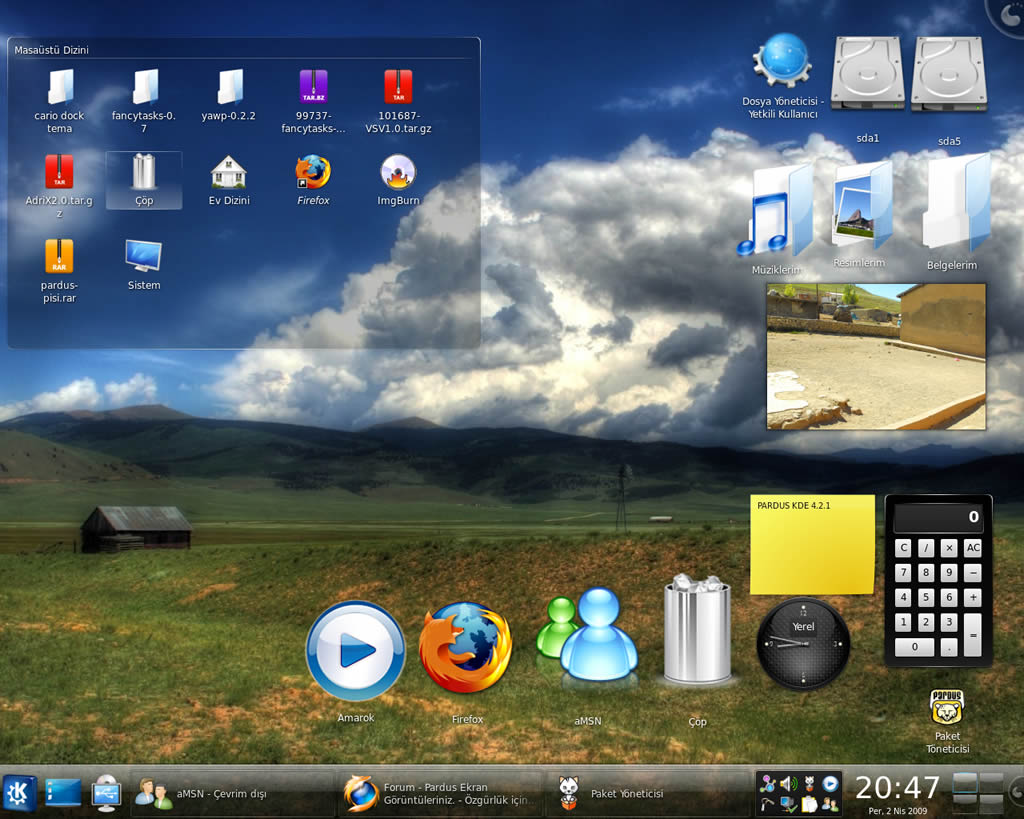This screenshot has width=1024, height=819.
Task: Open the KDE application launcher menu
Action: click(x=19, y=793)
